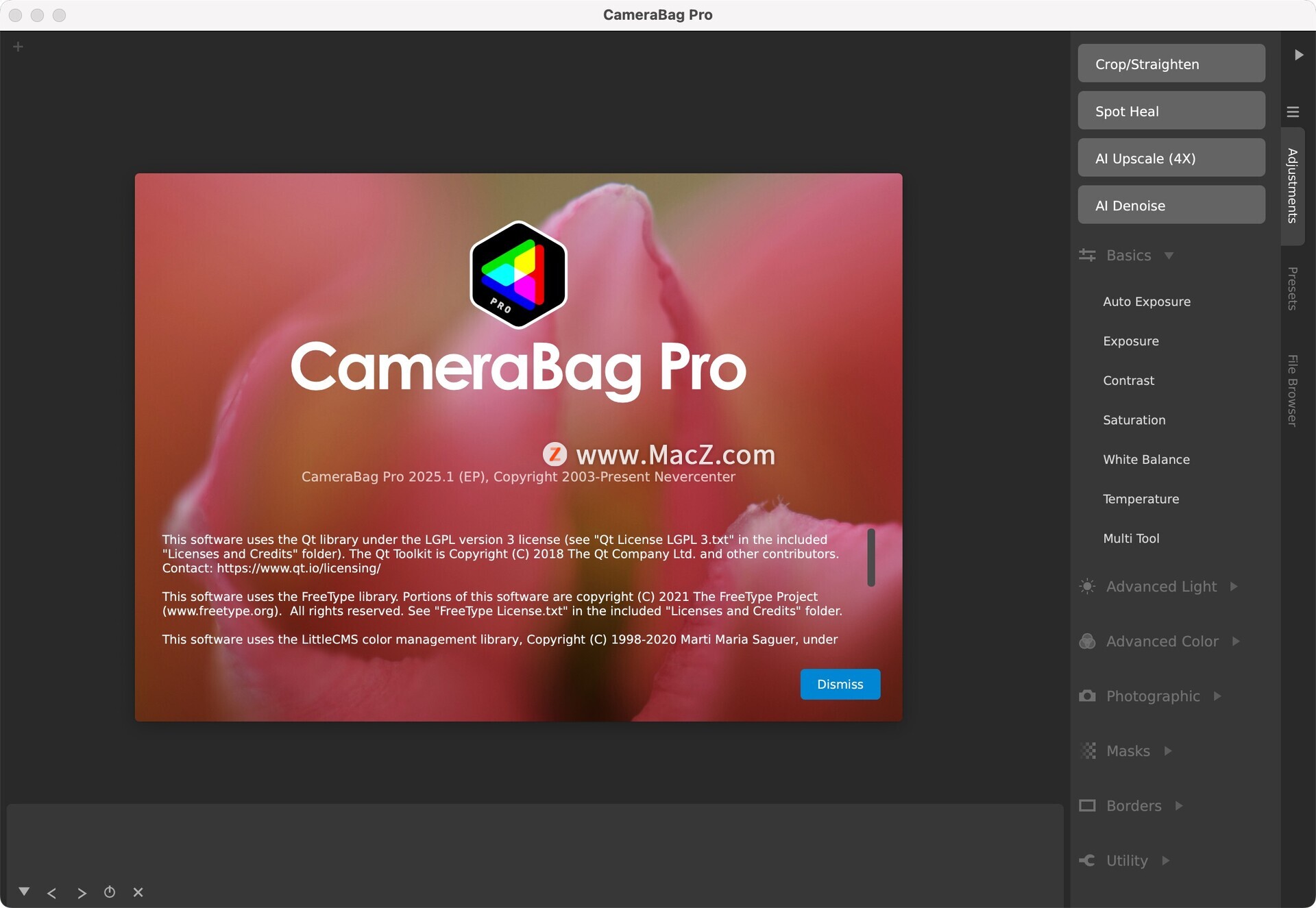Collapse the Basics section arrow
Screen dimensions: 1316x908
[x=1169, y=256]
